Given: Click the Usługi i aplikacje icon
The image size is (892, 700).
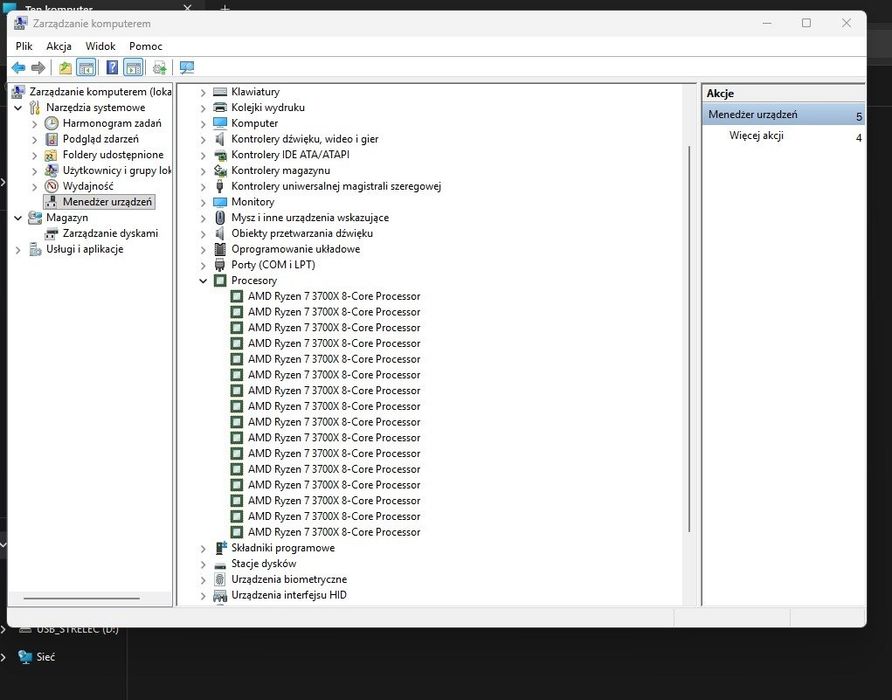Looking at the screenshot, I should pyautogui.click(x=35, y=249).
